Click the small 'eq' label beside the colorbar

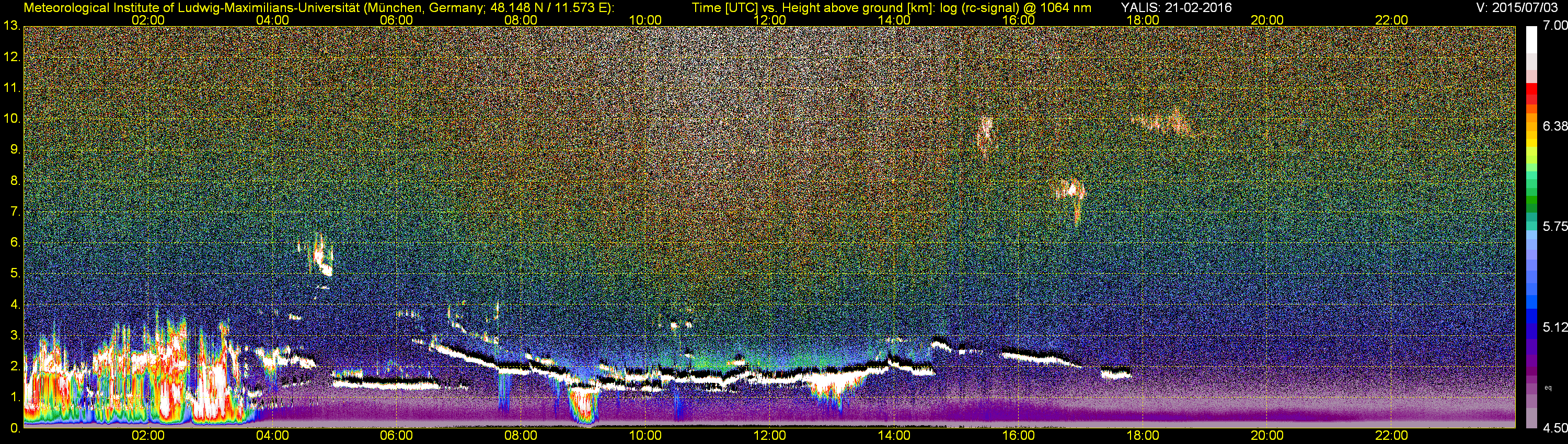pos(1548,388)
